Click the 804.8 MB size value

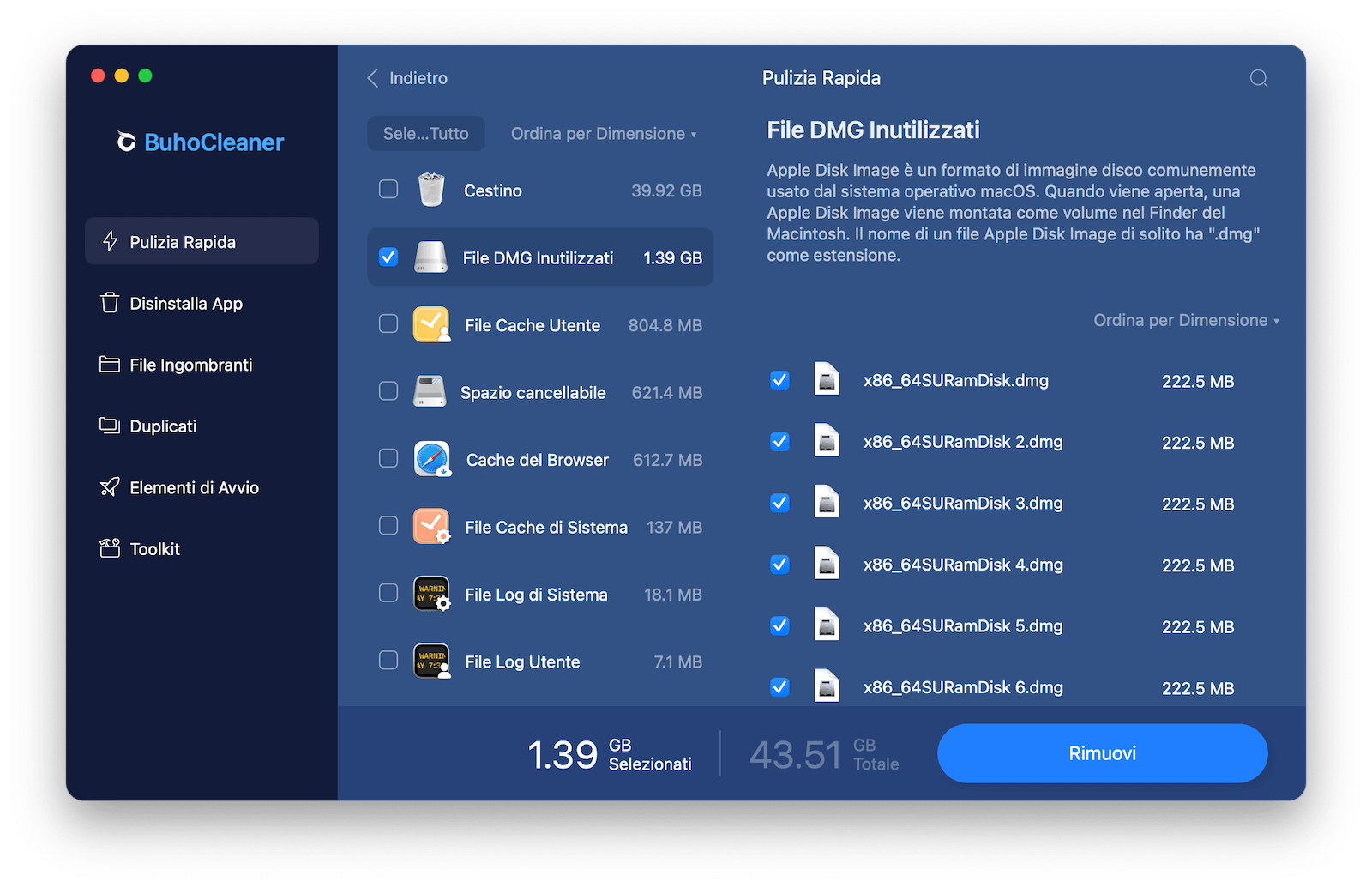(x=665, y=325)
